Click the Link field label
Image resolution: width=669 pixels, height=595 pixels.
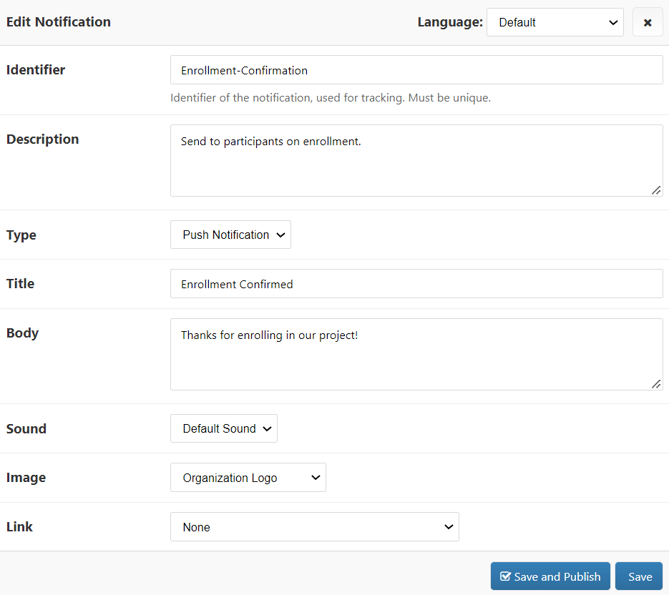coord(20,527)
